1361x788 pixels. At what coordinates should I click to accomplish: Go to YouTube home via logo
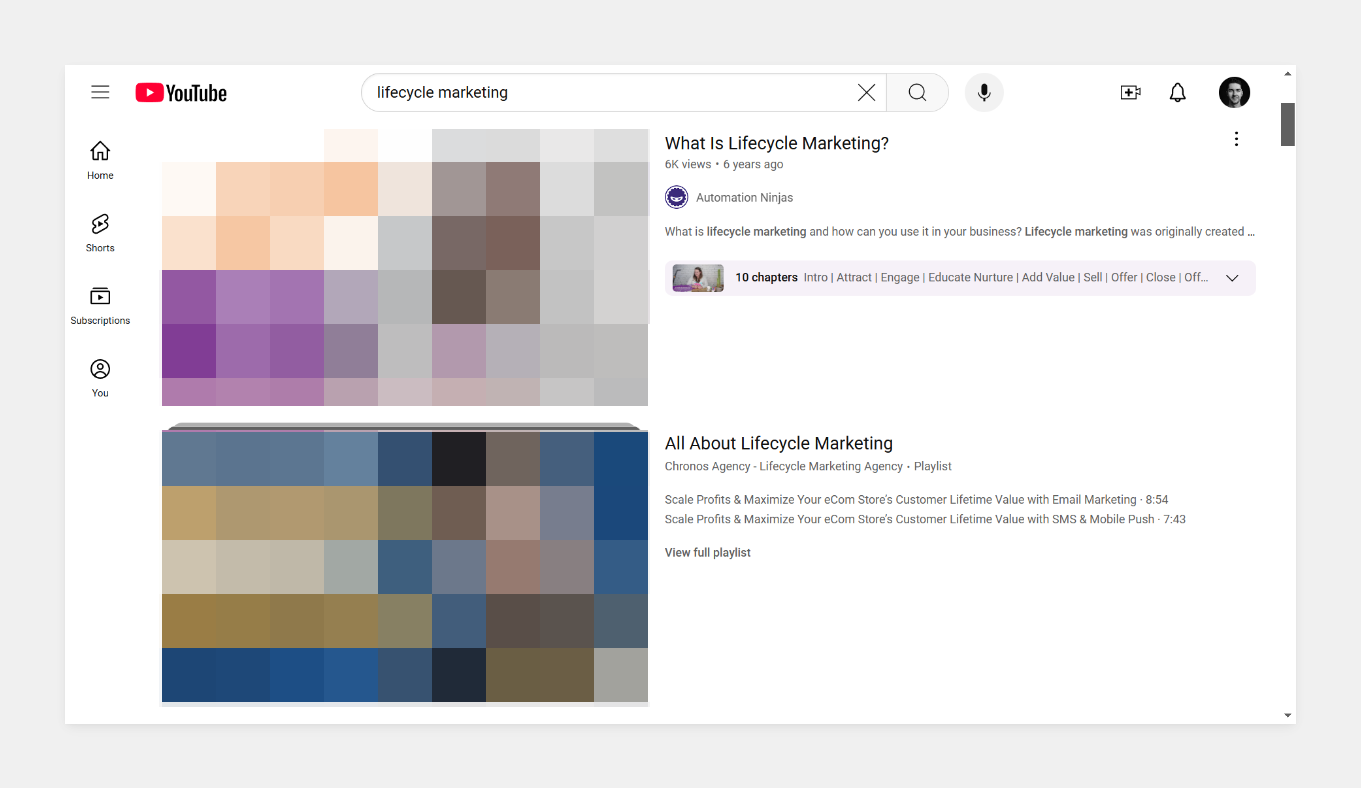tap(181, 93)
